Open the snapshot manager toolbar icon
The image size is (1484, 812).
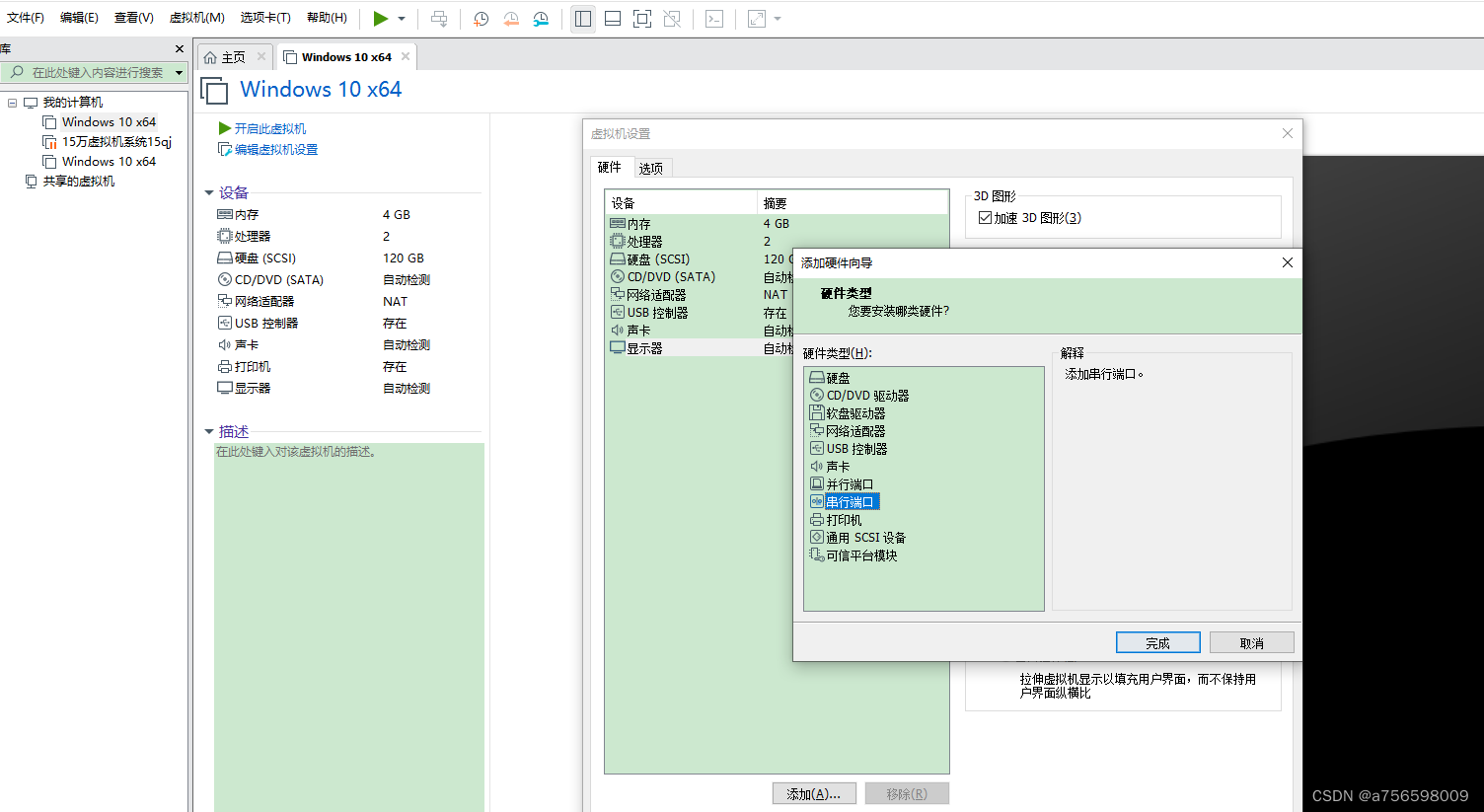pyautogui.click(x=541, y=19)
